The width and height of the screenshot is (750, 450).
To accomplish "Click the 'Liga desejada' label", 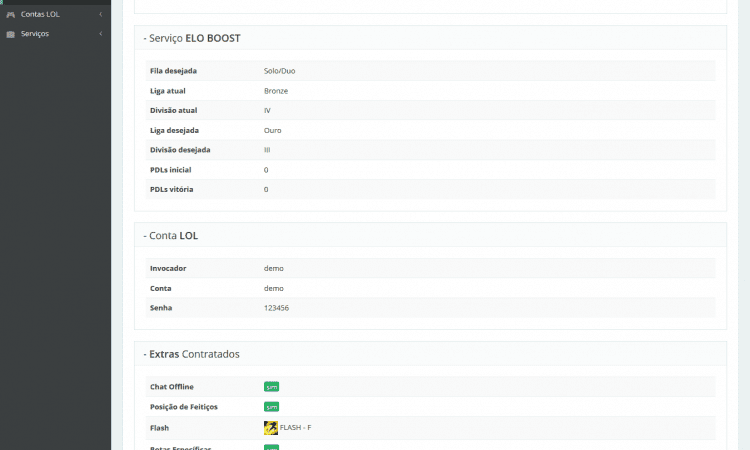I will [174, 130].
